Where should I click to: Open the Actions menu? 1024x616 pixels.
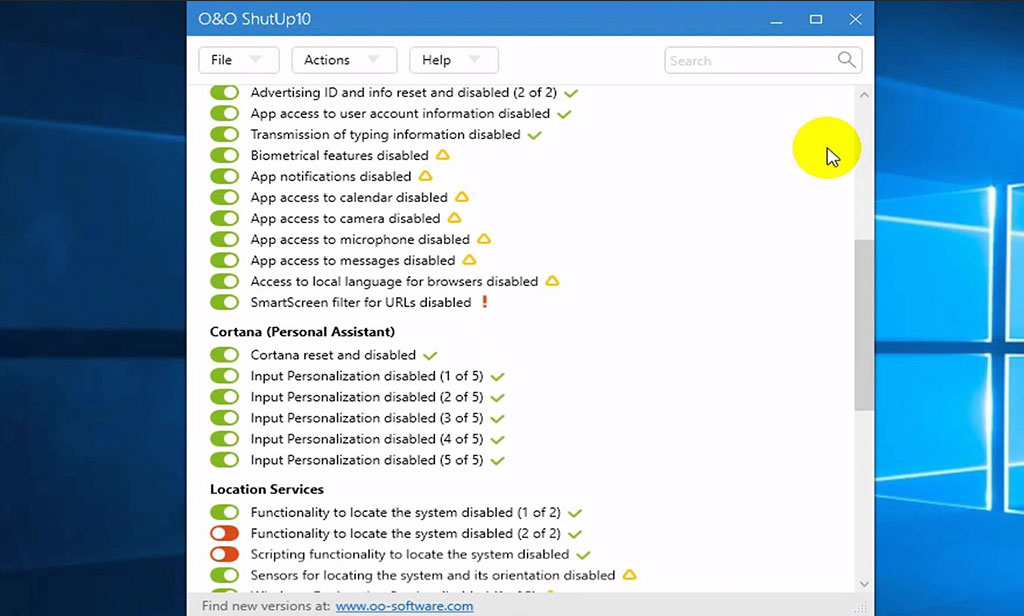click(344, 60)
